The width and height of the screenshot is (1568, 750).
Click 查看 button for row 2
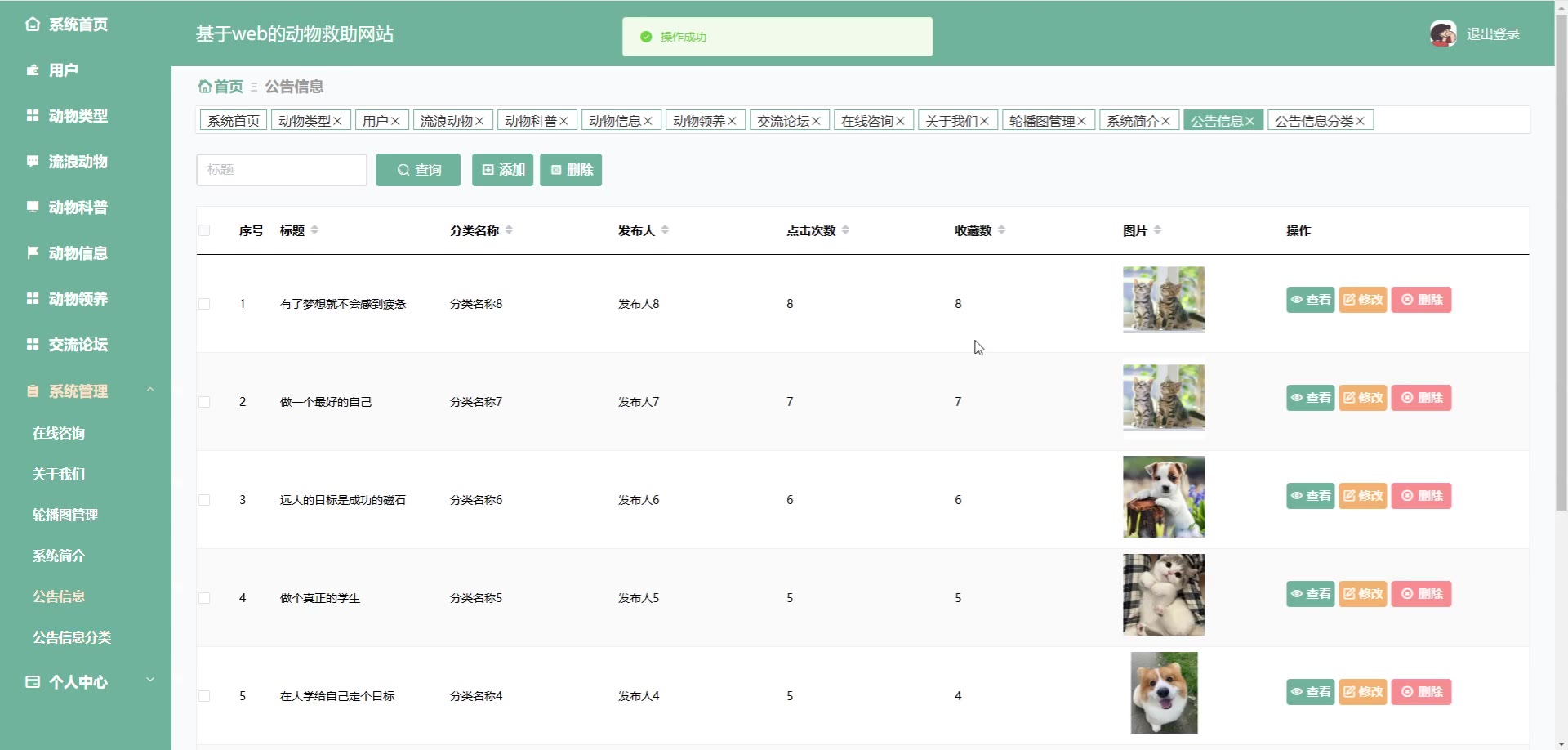(x=1310, y=398)
